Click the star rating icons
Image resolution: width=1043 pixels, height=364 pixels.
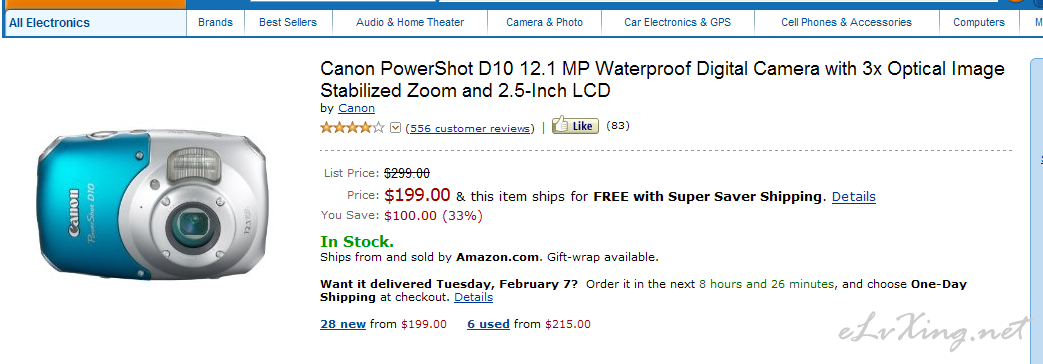[353, 127]
